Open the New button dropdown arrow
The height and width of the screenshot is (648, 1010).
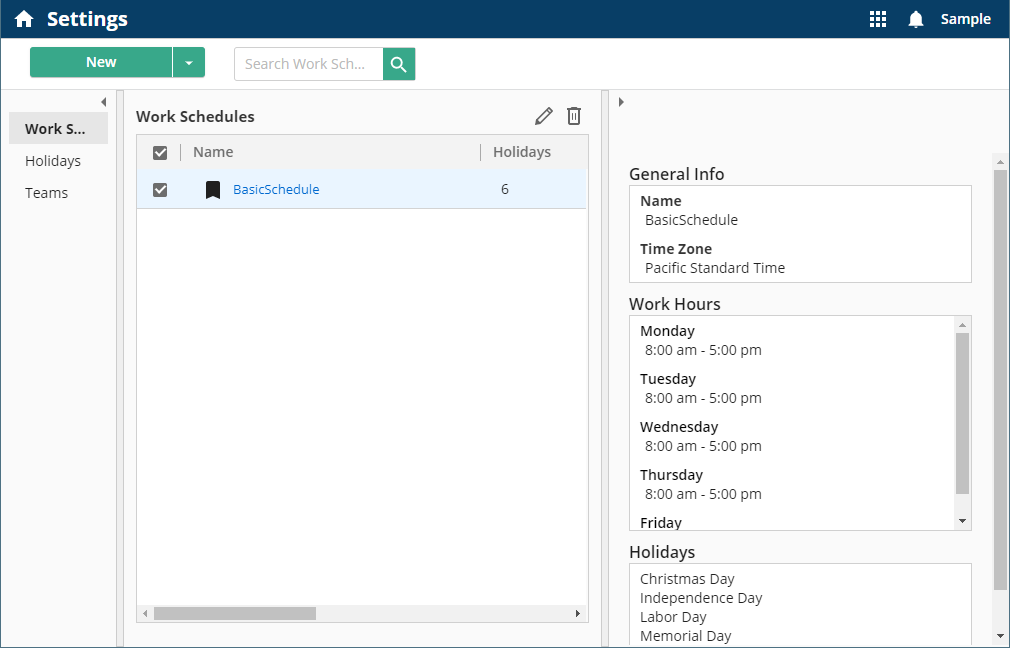[x=189, y=62]
